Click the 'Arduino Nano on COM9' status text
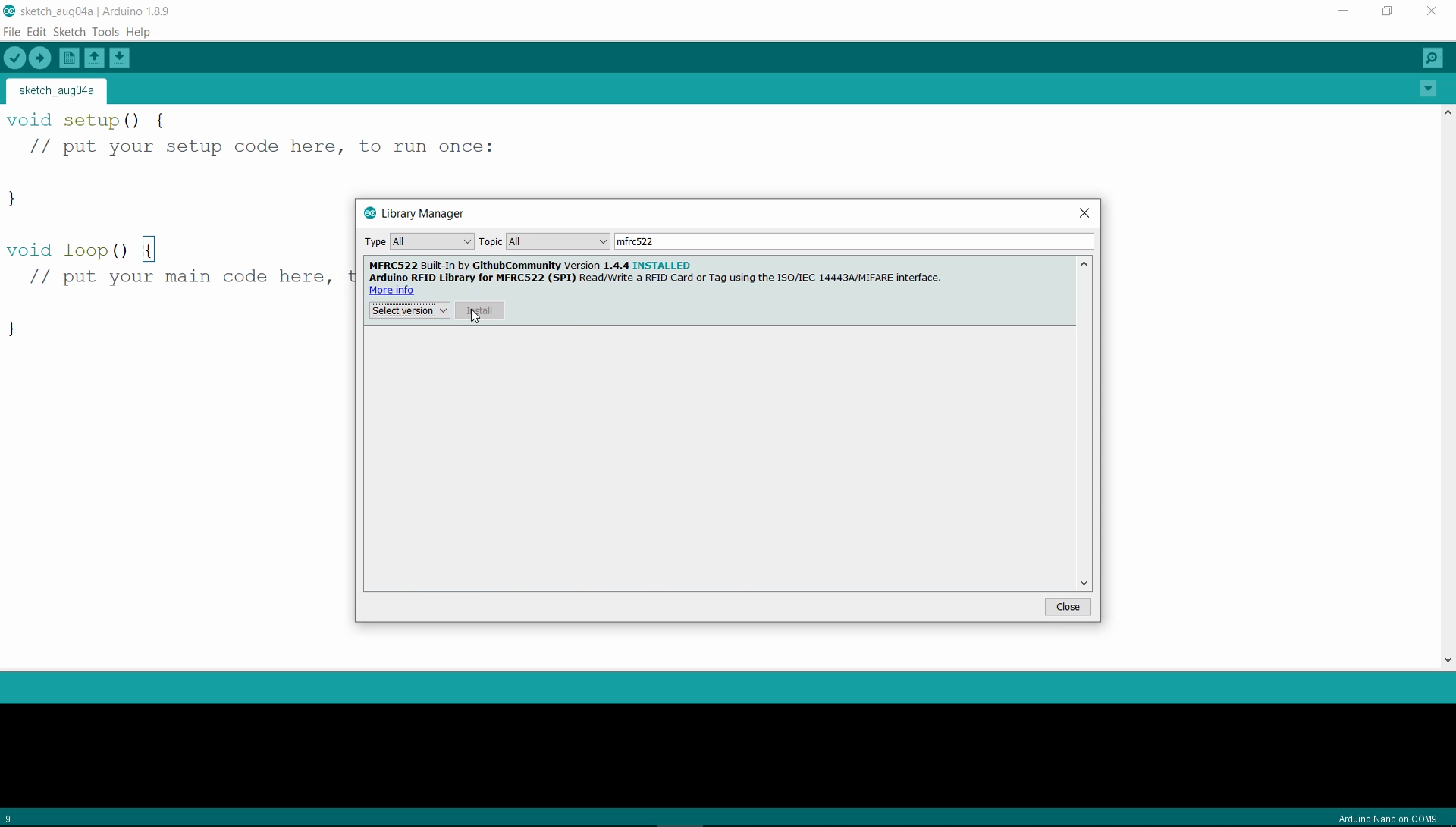Screen dimensions: 1456x827 [x=1388, y=819]
